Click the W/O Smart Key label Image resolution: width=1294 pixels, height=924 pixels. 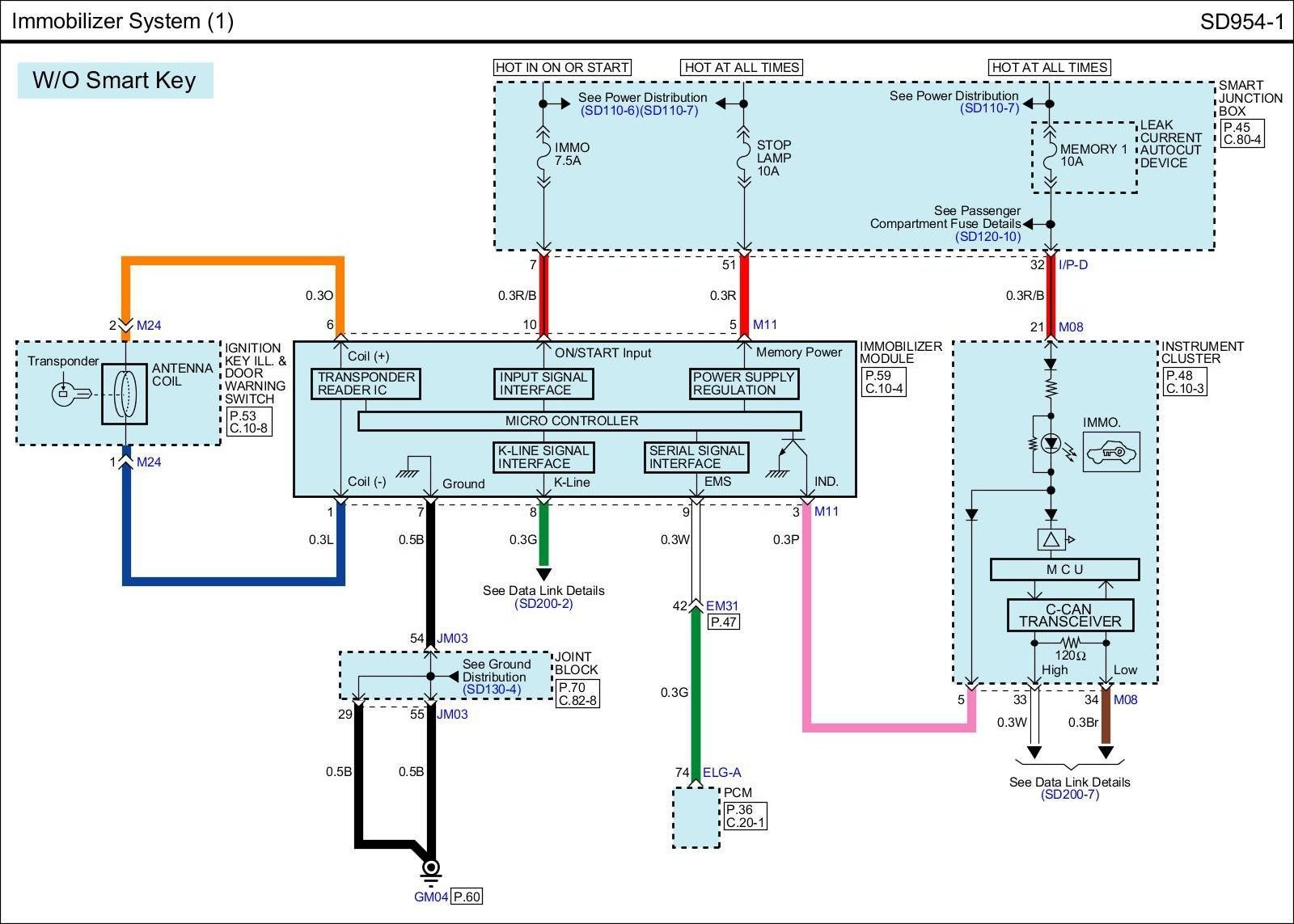coord(115,81)
